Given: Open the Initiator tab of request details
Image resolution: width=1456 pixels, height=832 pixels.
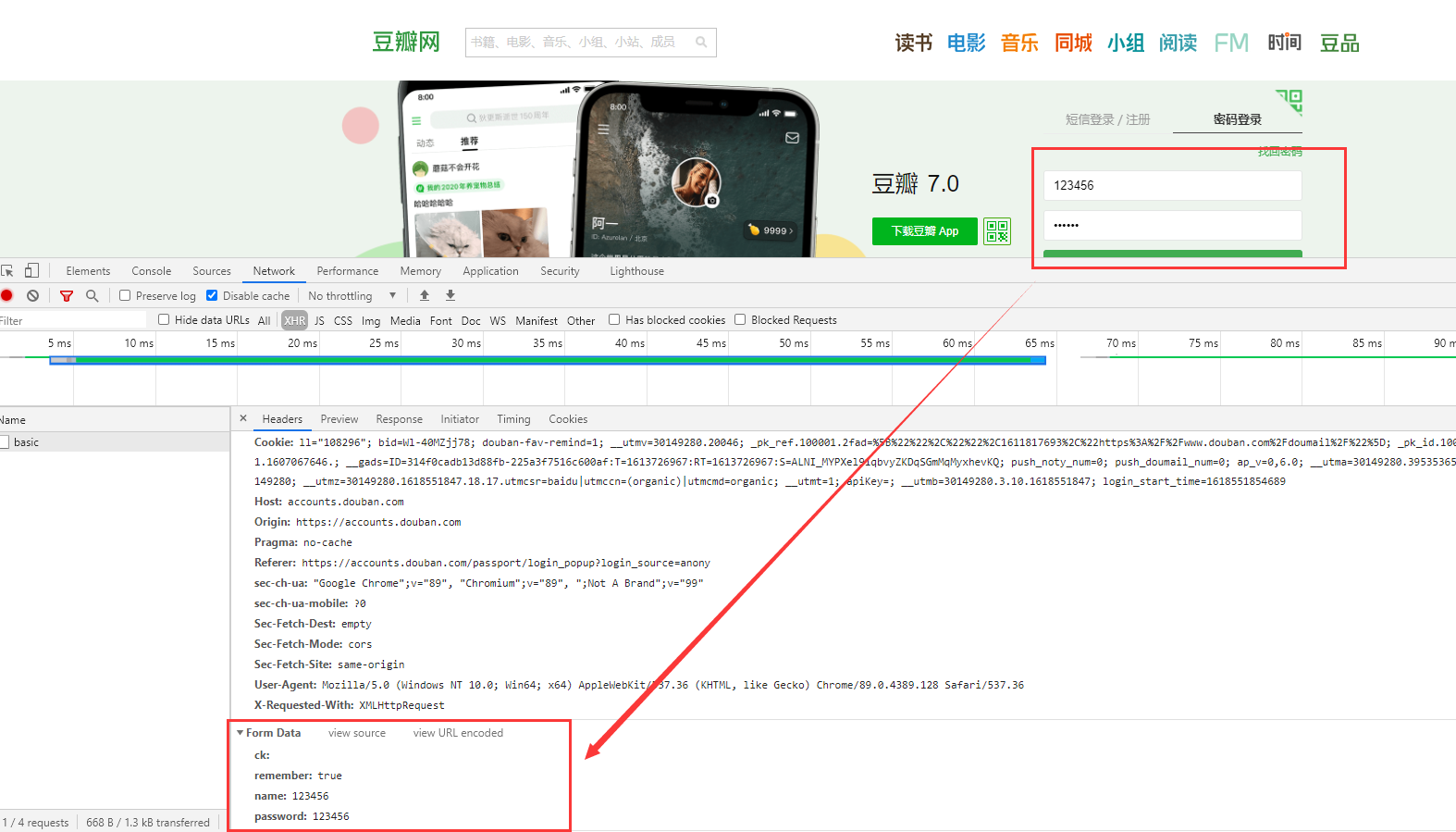Looking at the screenshot, I should (460, 419).
